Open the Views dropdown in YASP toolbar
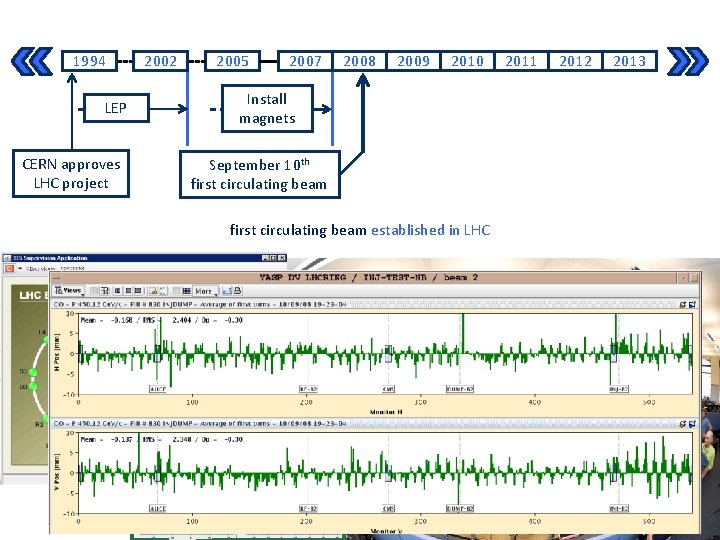Viewport: 720px width, 540px height. [69, 291]
